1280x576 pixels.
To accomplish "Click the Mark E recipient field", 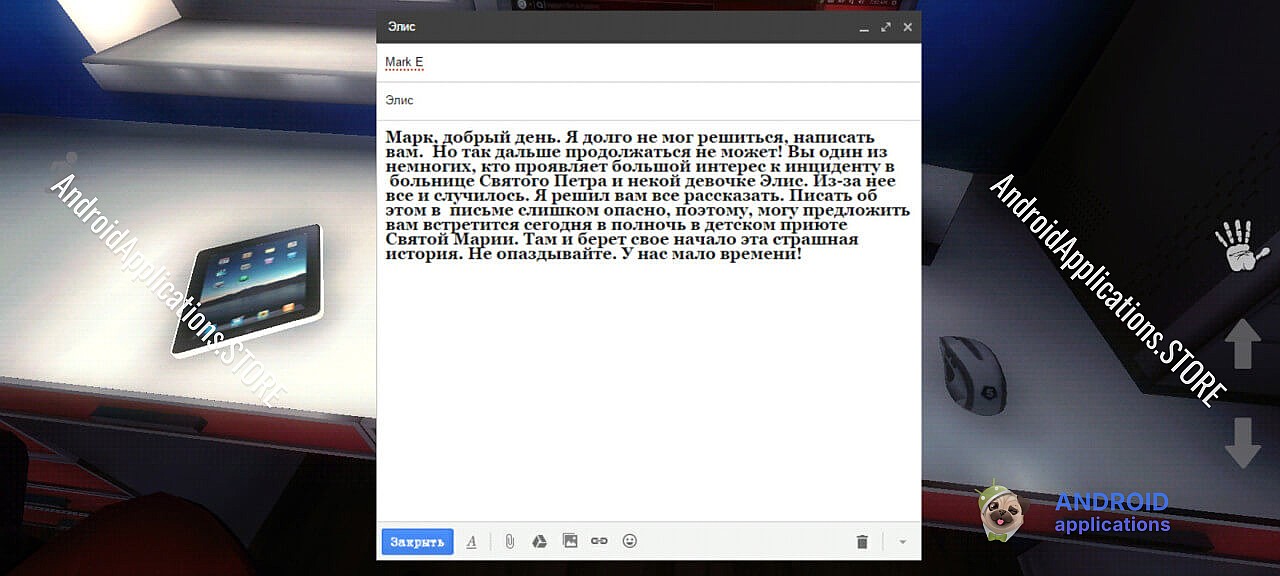I will pos(404,62).
